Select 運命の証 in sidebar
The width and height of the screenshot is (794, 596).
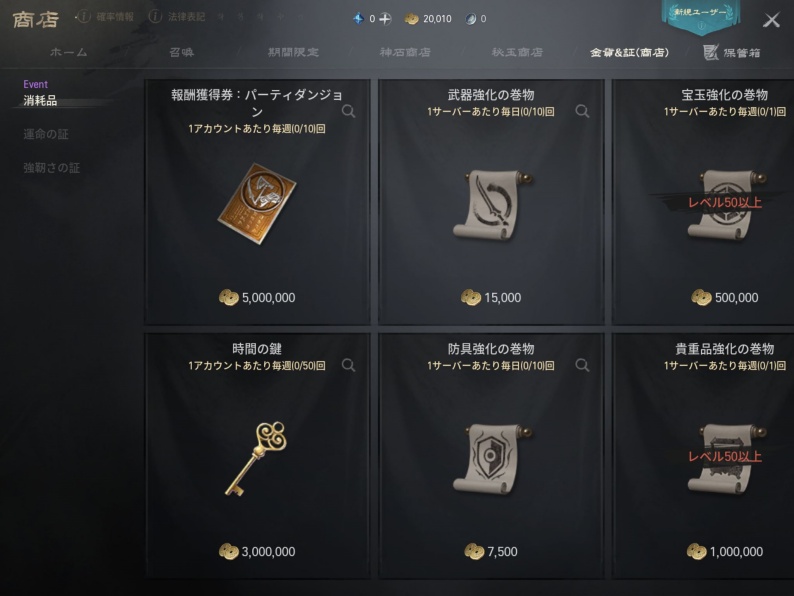pyautogui.click(x=46, y=134)
